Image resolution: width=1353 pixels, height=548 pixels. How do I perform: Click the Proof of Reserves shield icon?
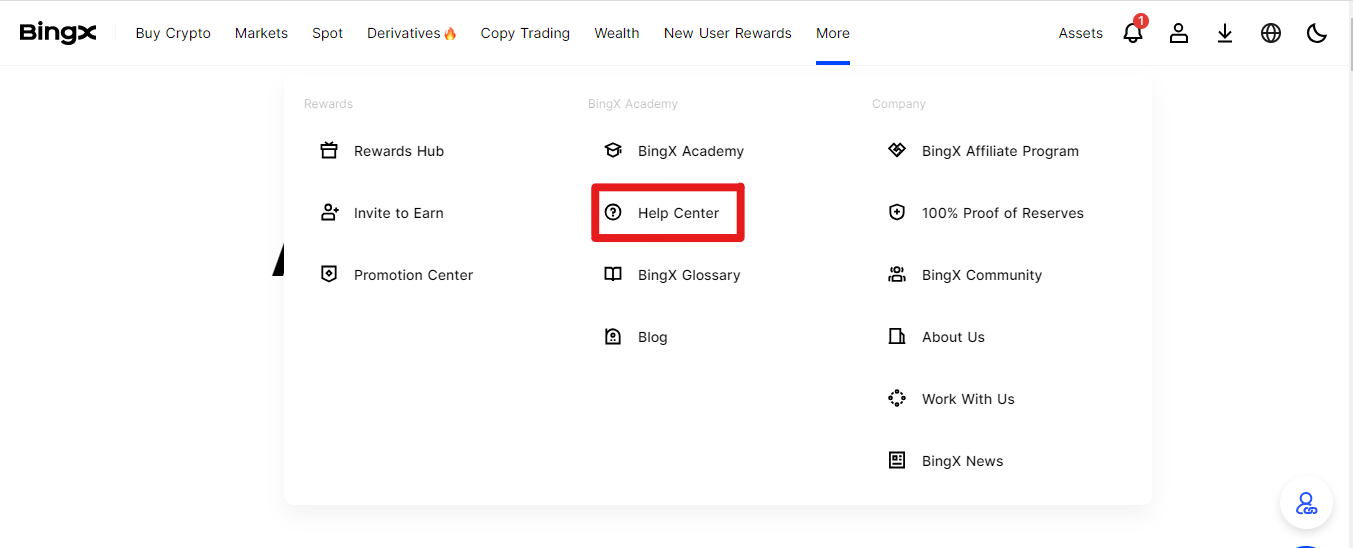coord(897,213)
